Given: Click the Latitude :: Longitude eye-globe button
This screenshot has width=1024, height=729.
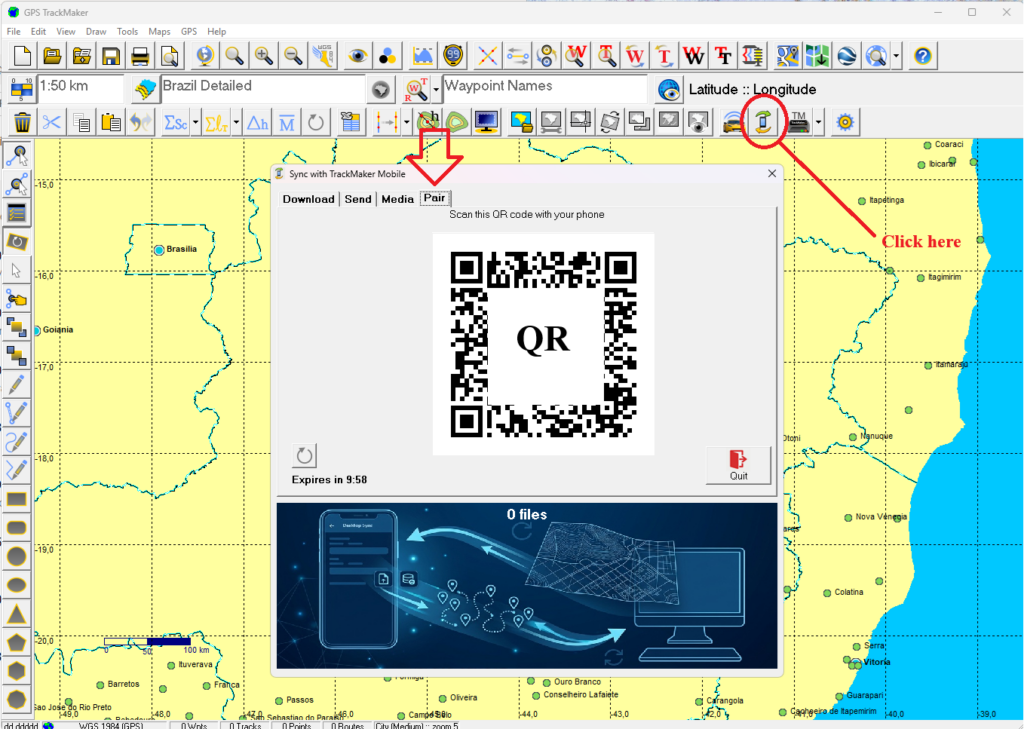Looking at the screenshot, I should pos(669,90).
